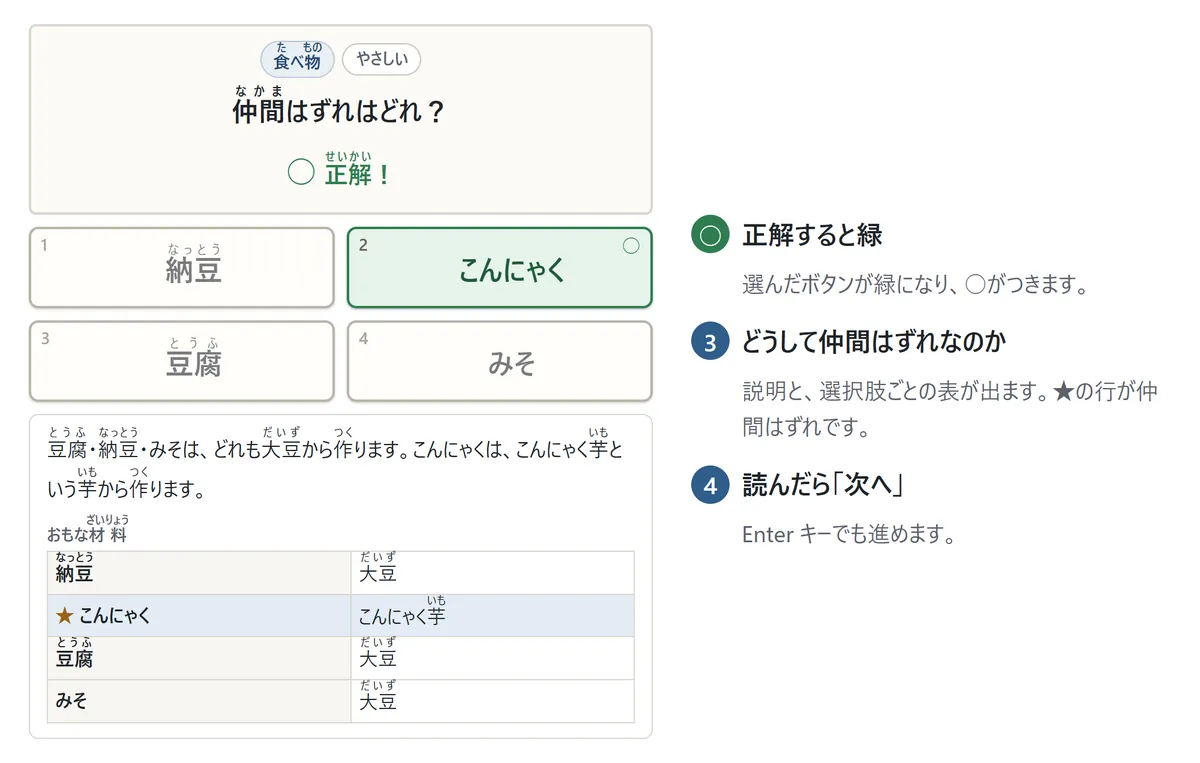Click the 読んだら「次へ」 heading

[x=823, y=486]
